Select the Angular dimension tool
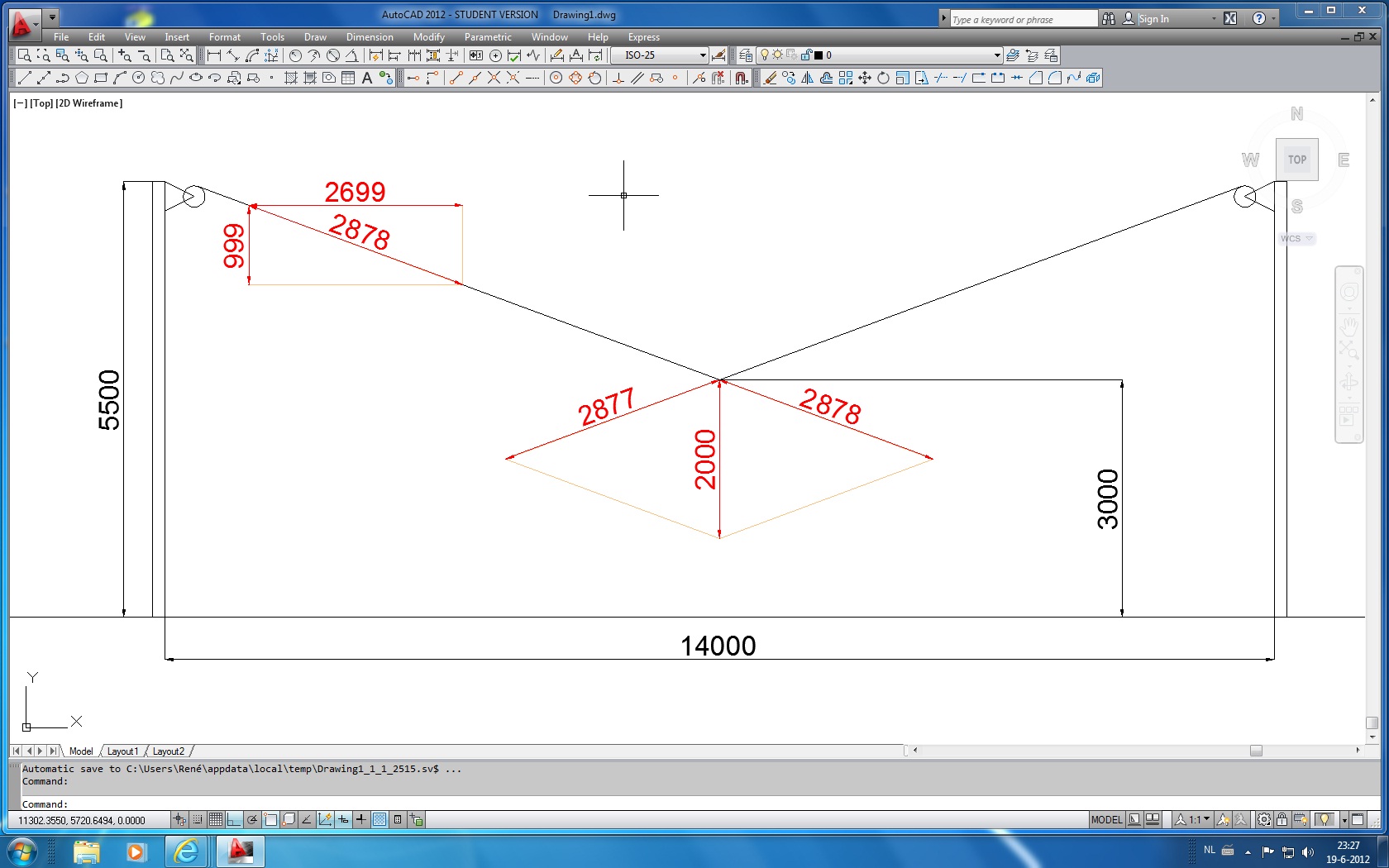The width and height of the screenshot is (1389, 868). click(352, 55)
